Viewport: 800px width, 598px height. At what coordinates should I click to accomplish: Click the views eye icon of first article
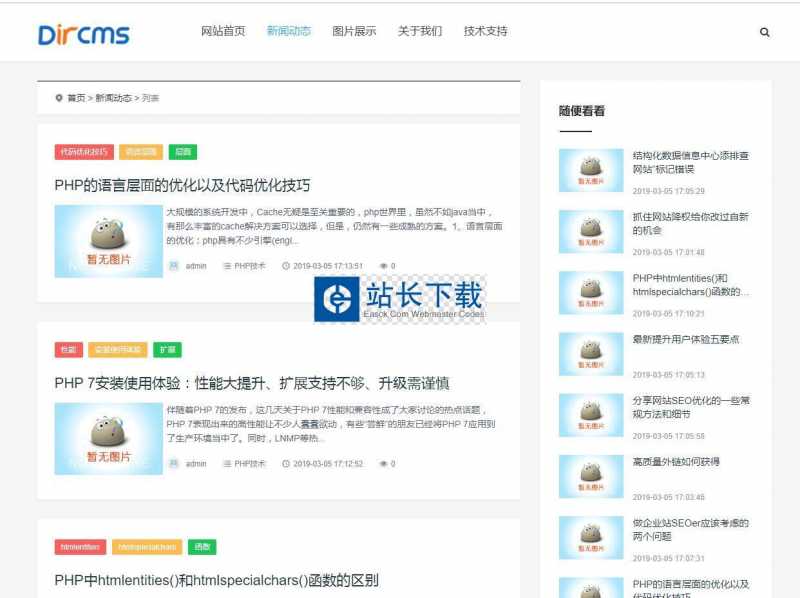click(383, 266)
